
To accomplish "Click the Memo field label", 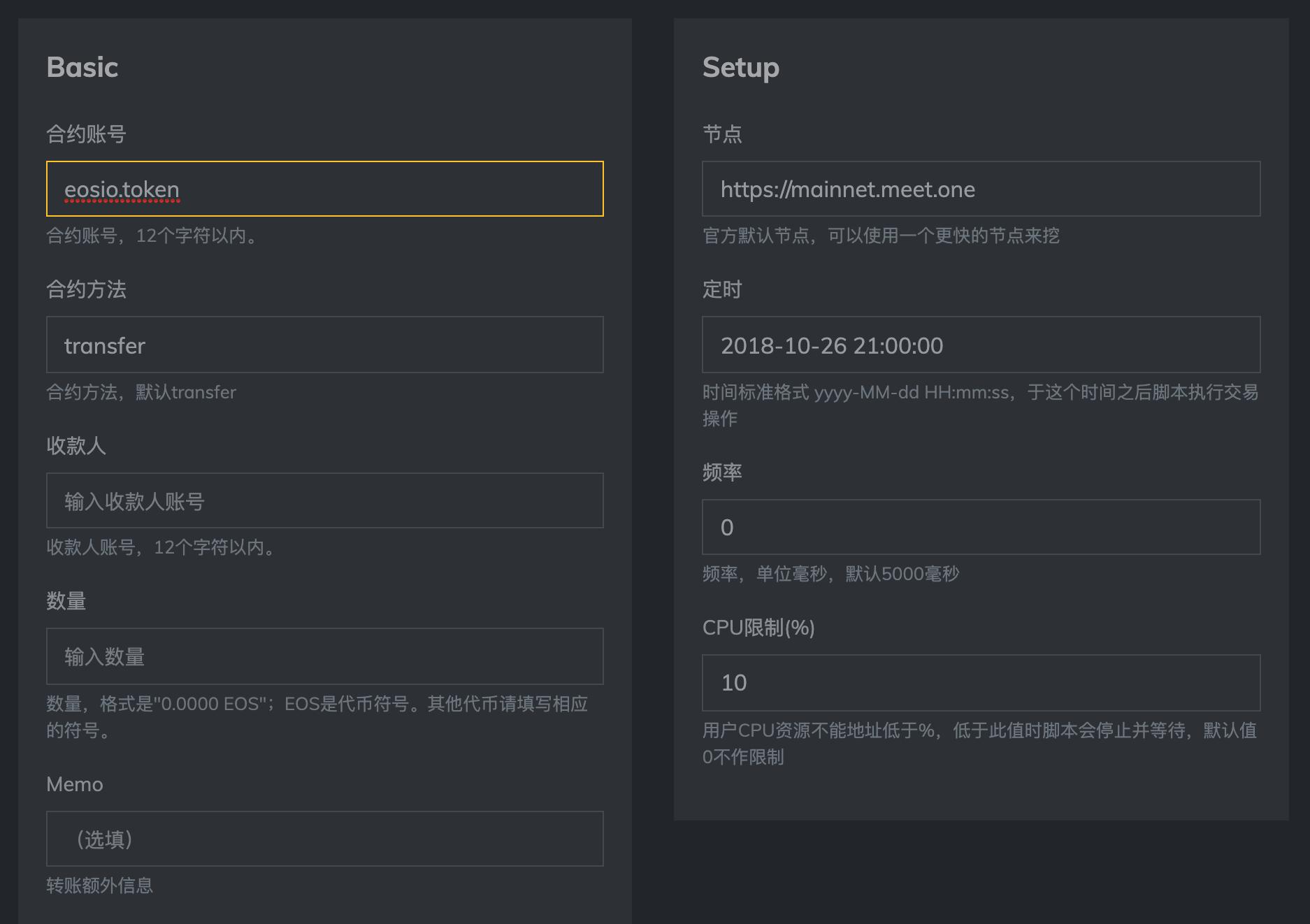I will tap(75, 784).
